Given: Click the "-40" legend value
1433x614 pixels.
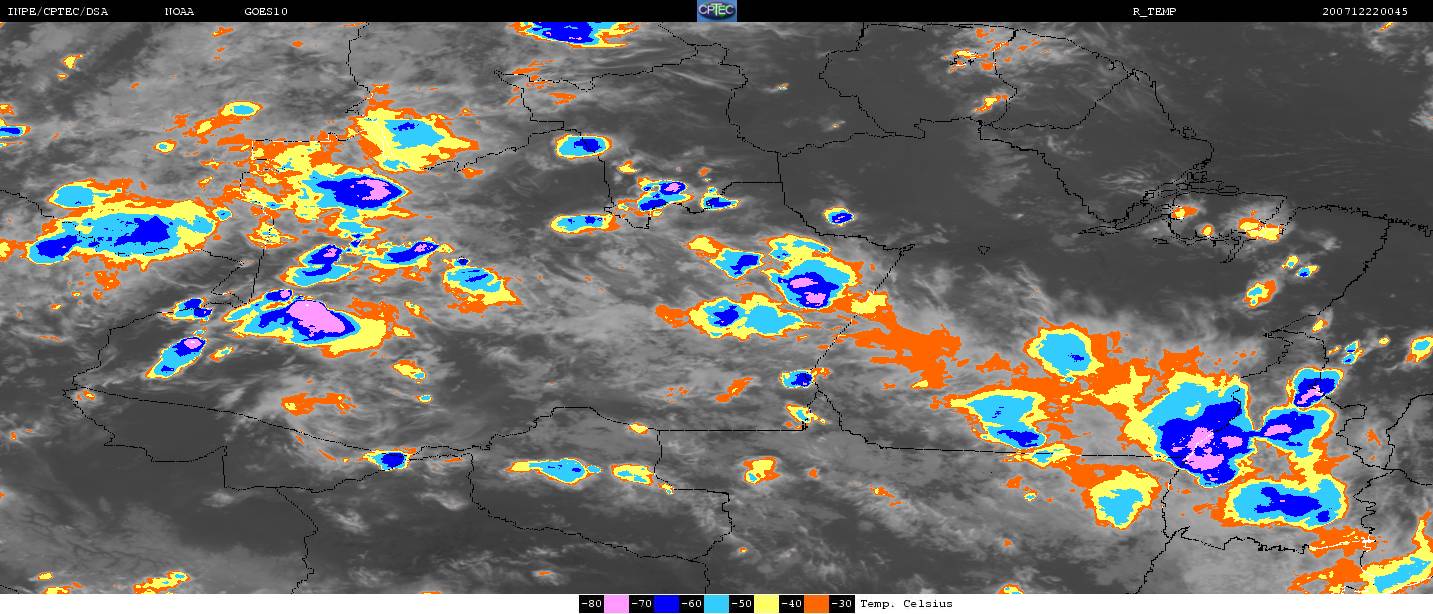Looking at the screenshot, I should 791,604.
